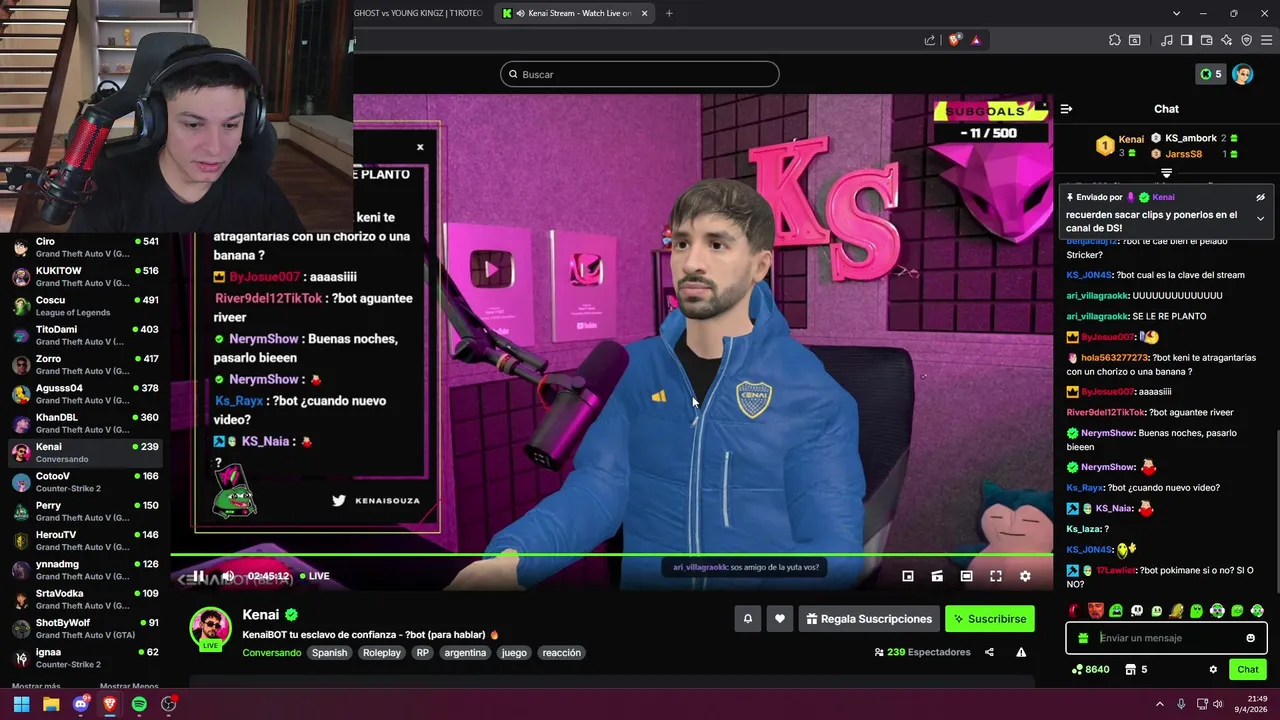Expand the pinned message chevron

click(1260, 218)
